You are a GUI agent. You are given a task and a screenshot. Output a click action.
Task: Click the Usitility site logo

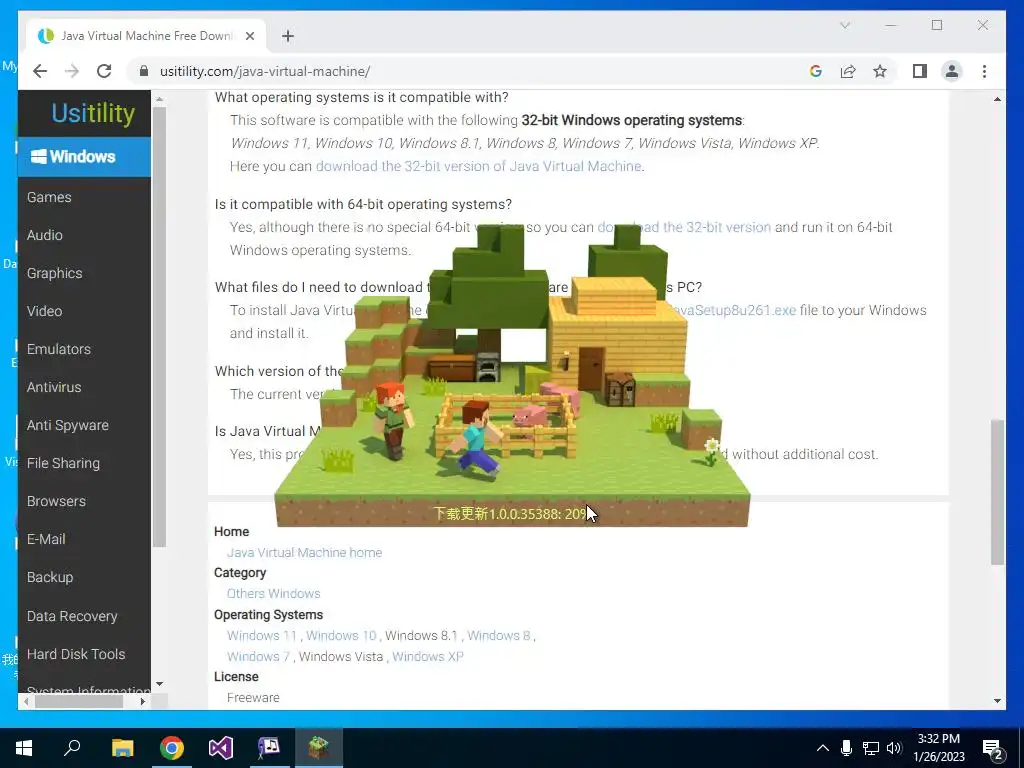(93, 113)
